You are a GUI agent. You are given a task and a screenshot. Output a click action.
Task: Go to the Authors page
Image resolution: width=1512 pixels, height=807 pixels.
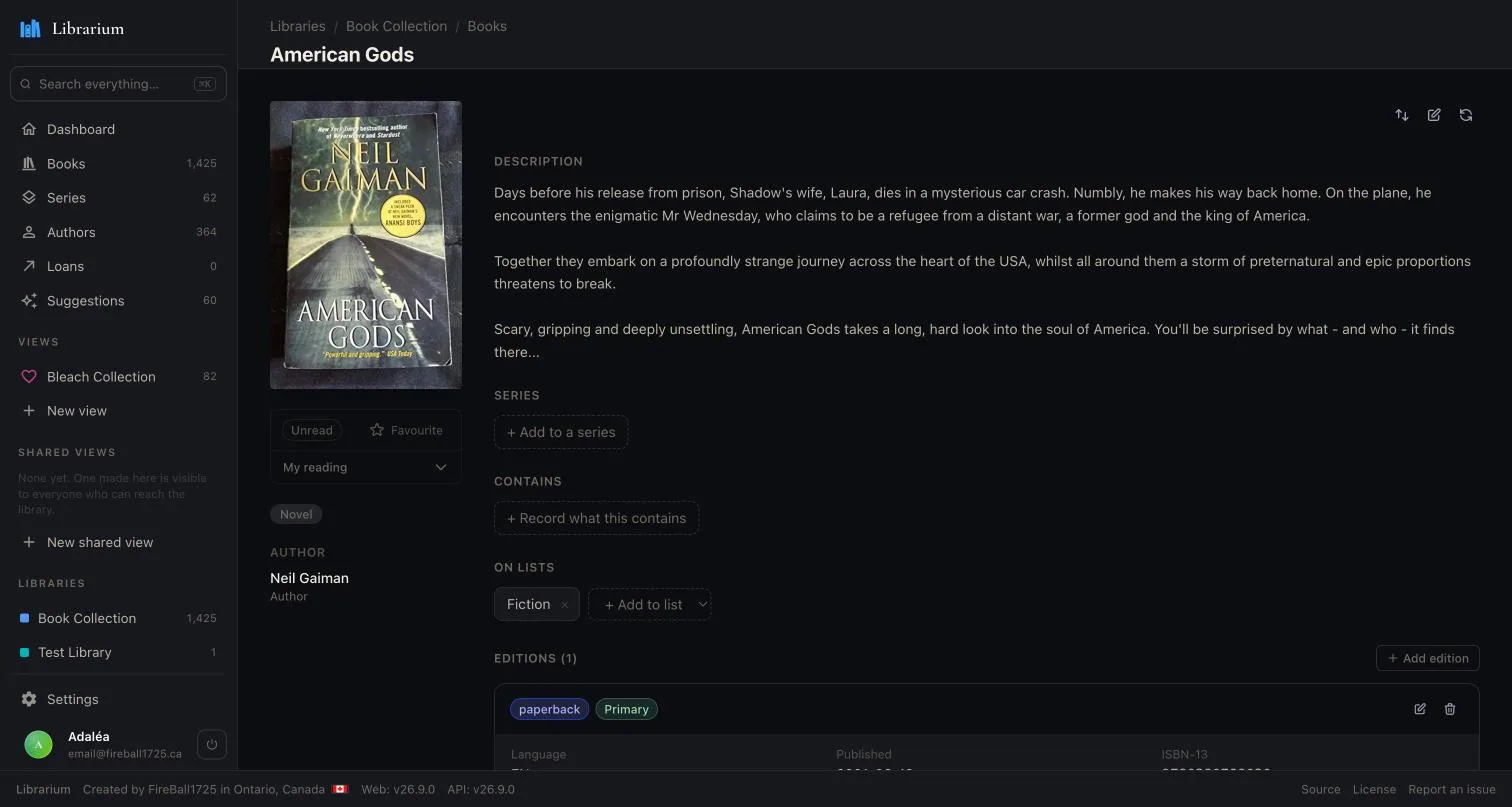click(118, 231)
